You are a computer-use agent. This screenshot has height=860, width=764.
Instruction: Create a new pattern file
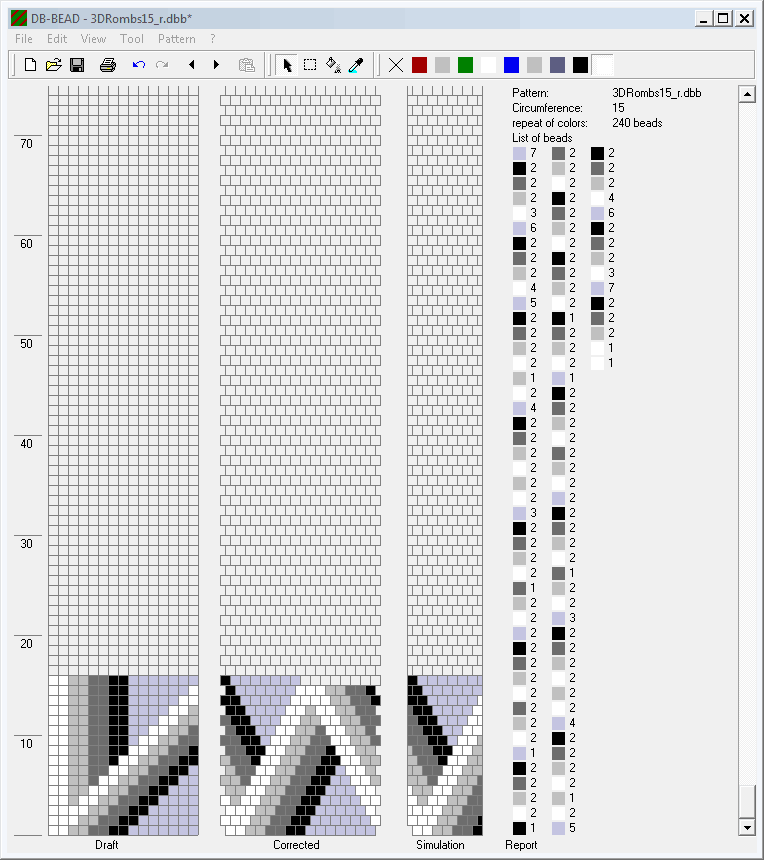pyautogui.click(x=30, y=65)
